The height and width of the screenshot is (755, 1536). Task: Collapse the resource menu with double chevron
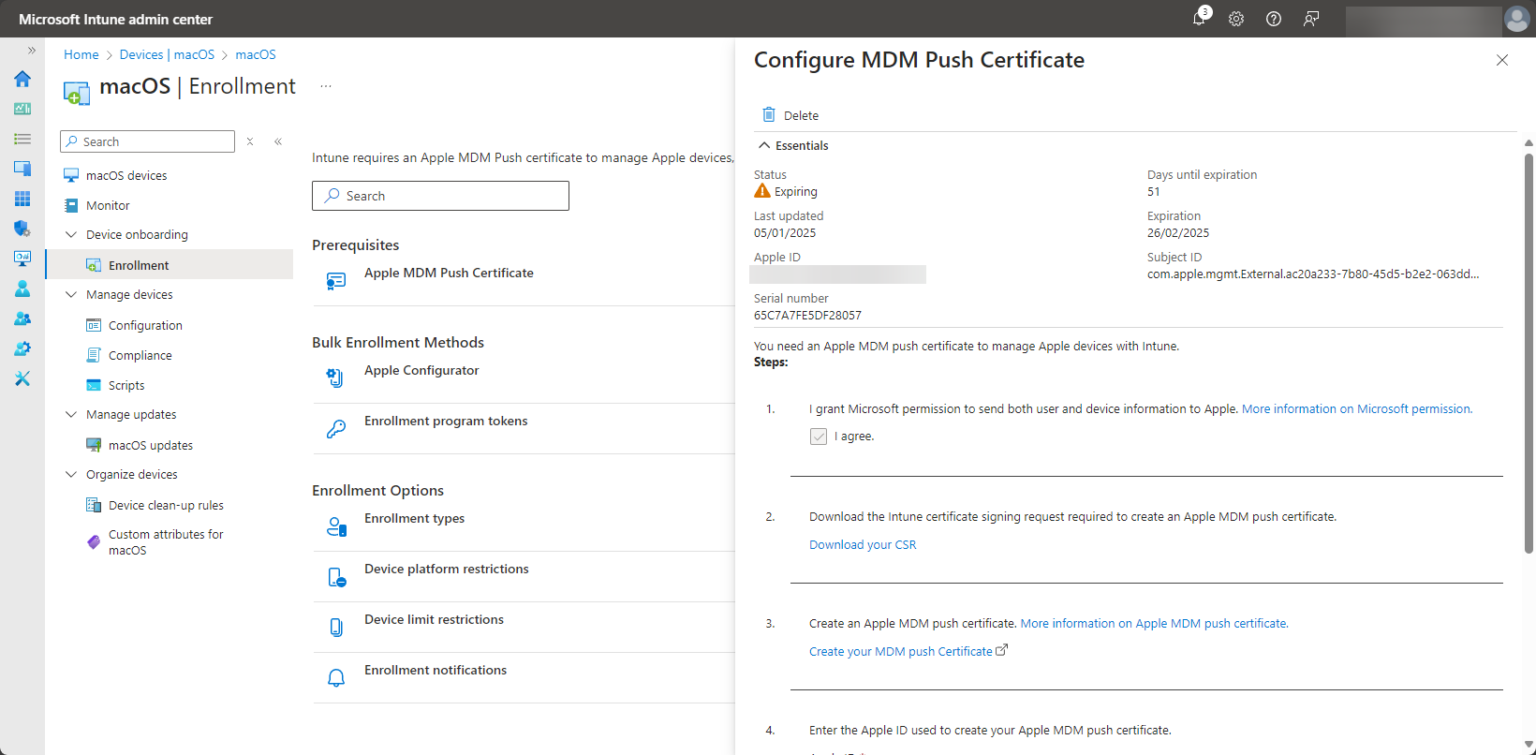pos(278,142)
